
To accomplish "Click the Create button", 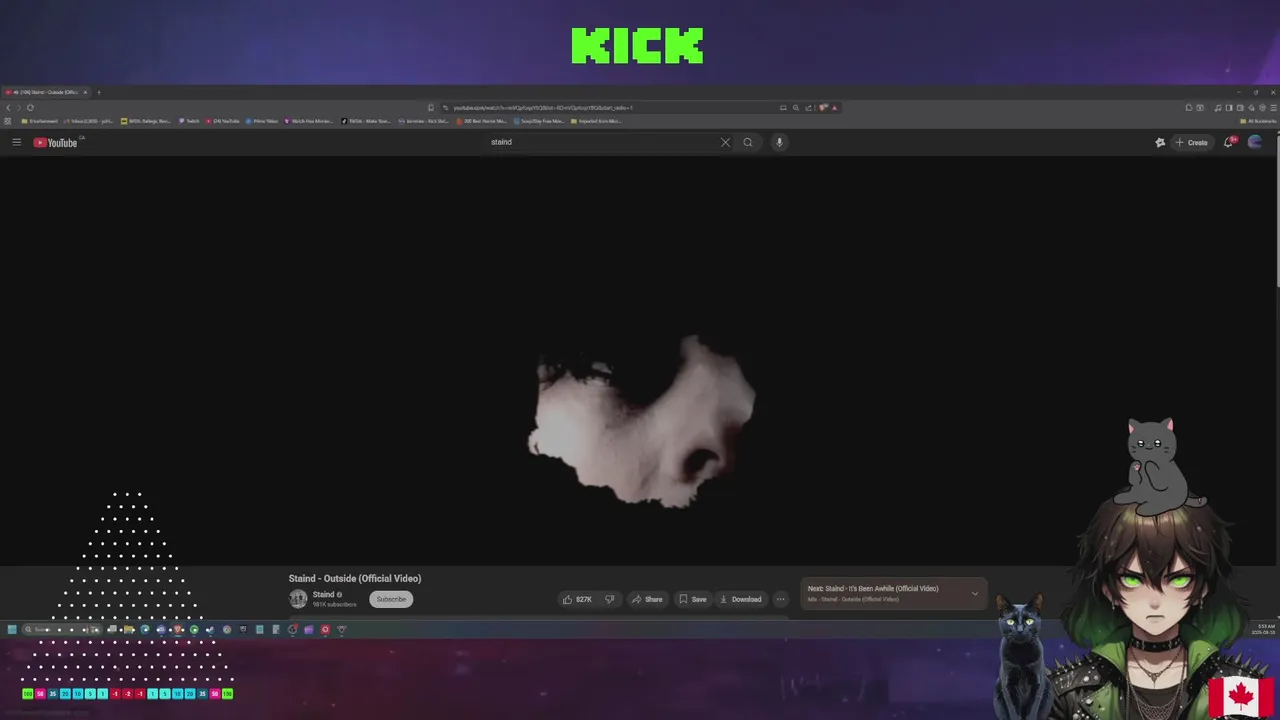I will pyautogui.click(x=1192, y=142).
